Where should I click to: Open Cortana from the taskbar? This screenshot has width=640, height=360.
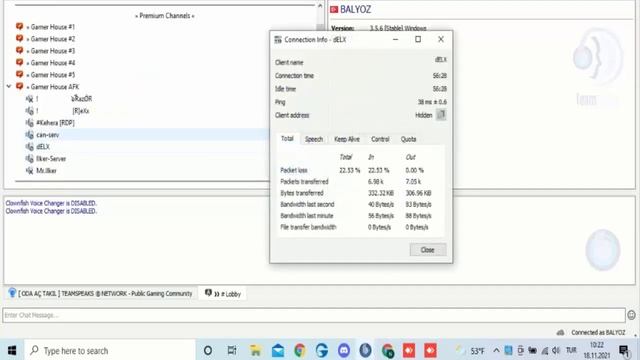click(x=208, y=350)
